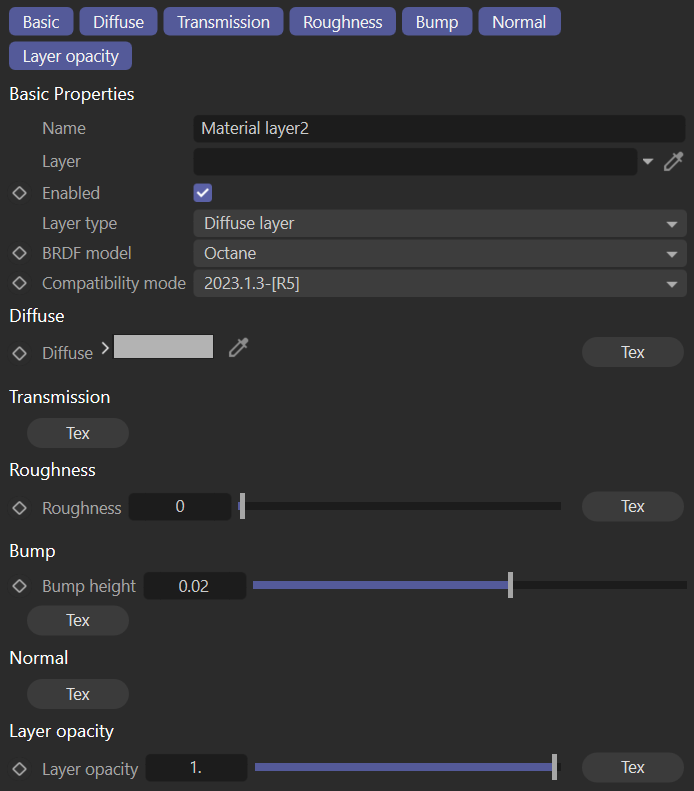Click keyframe diamond for Layer opacity
694x791 pixels.
[x=19, y=769]
